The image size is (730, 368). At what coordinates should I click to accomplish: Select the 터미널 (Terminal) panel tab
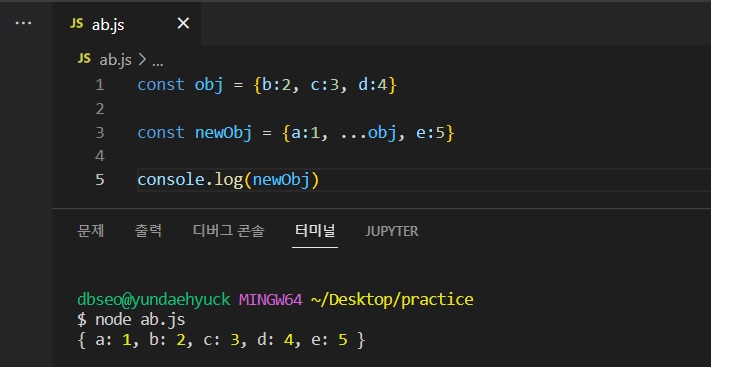315,231
